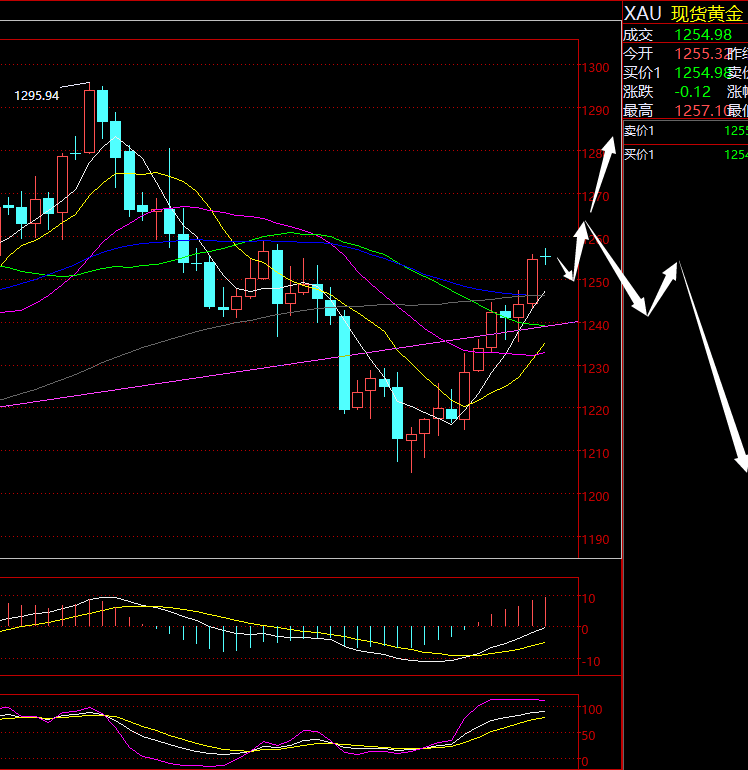
Task: Click the 买价1 row in order book
Action: click(x=686, y=155)
